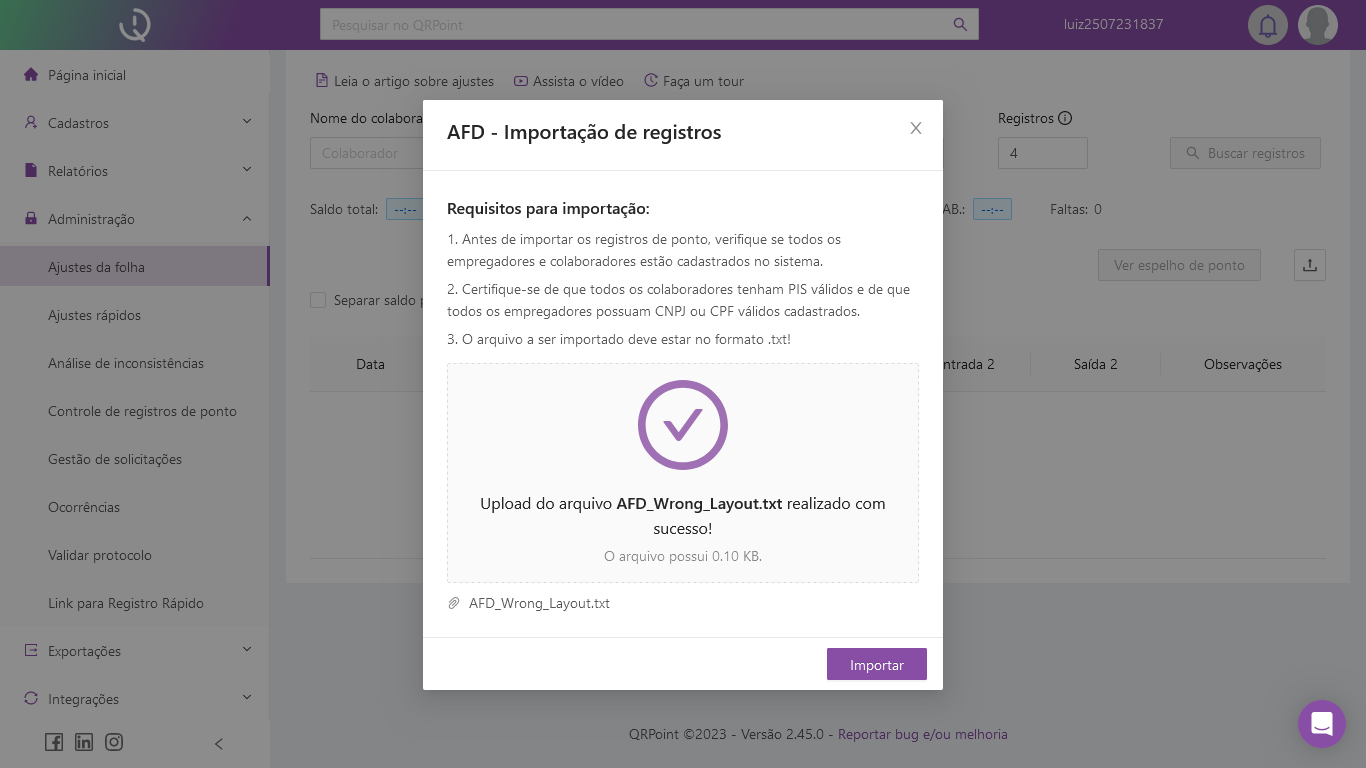This screenshot has height=768, width=1366.
Task: Open the Instagram social icon
Action: tap(114, 742)
